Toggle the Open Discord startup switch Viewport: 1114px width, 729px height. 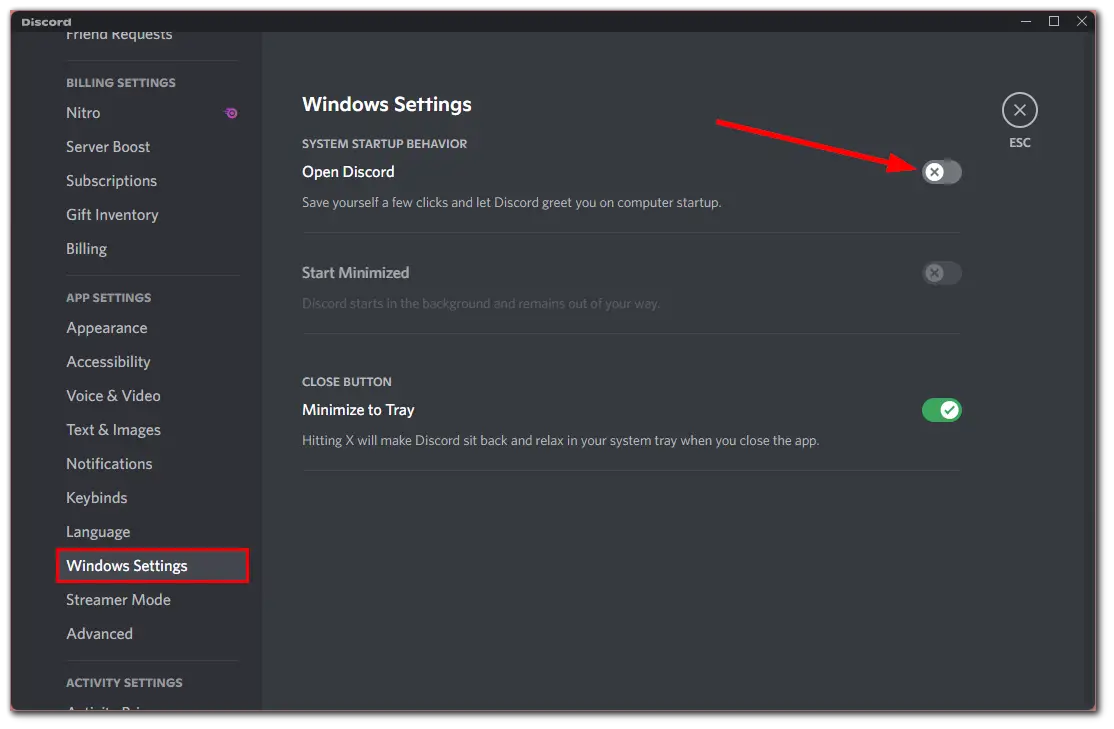coord(941,172)
